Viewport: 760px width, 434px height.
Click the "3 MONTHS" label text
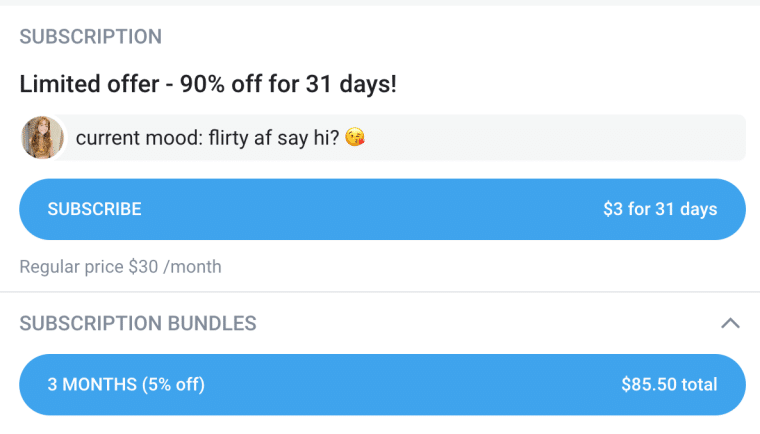(92, 385)
